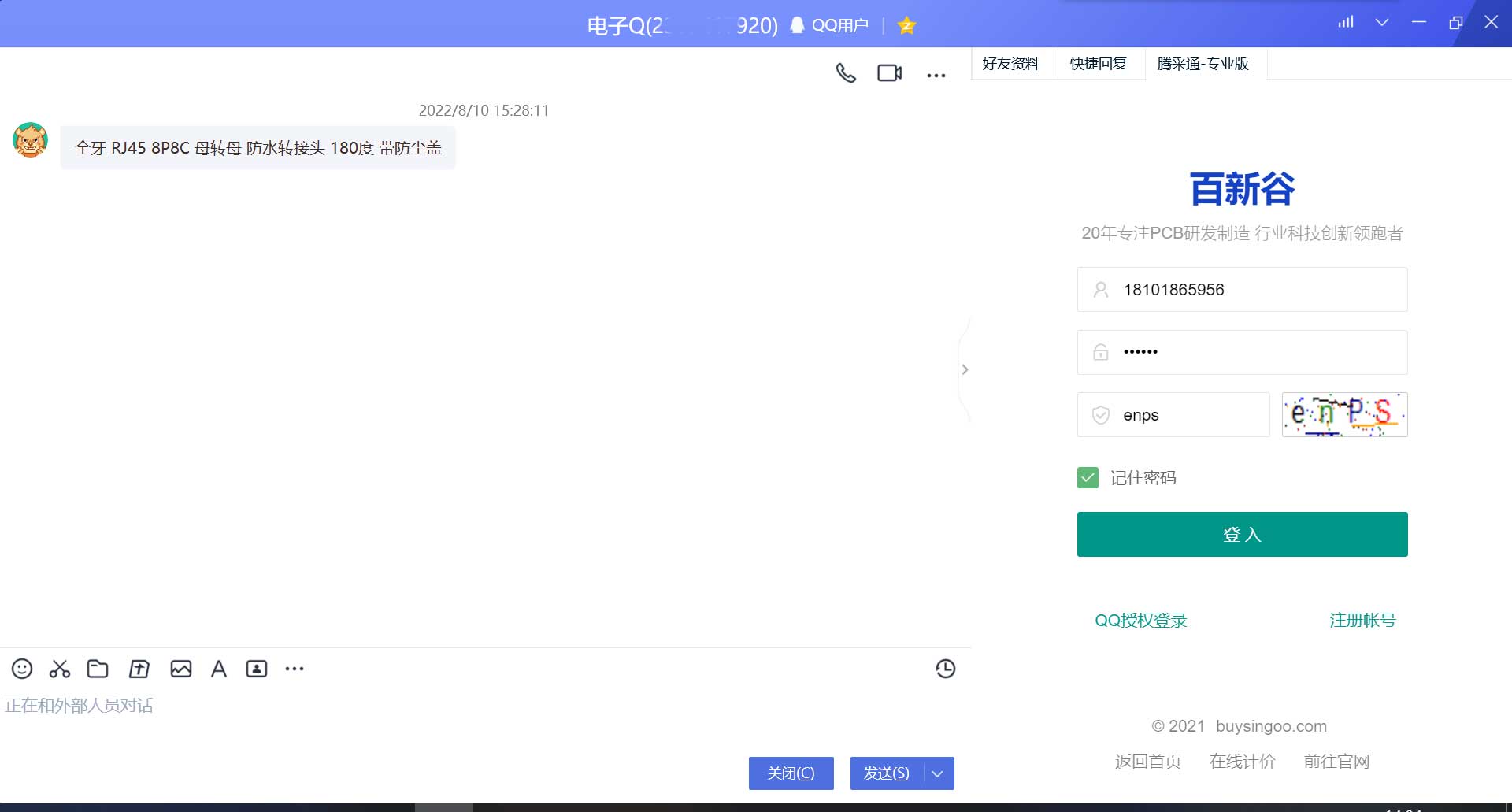1512x812 pixels.
Task: Open the titlebar chevron dropdown
Action: 1380,22
